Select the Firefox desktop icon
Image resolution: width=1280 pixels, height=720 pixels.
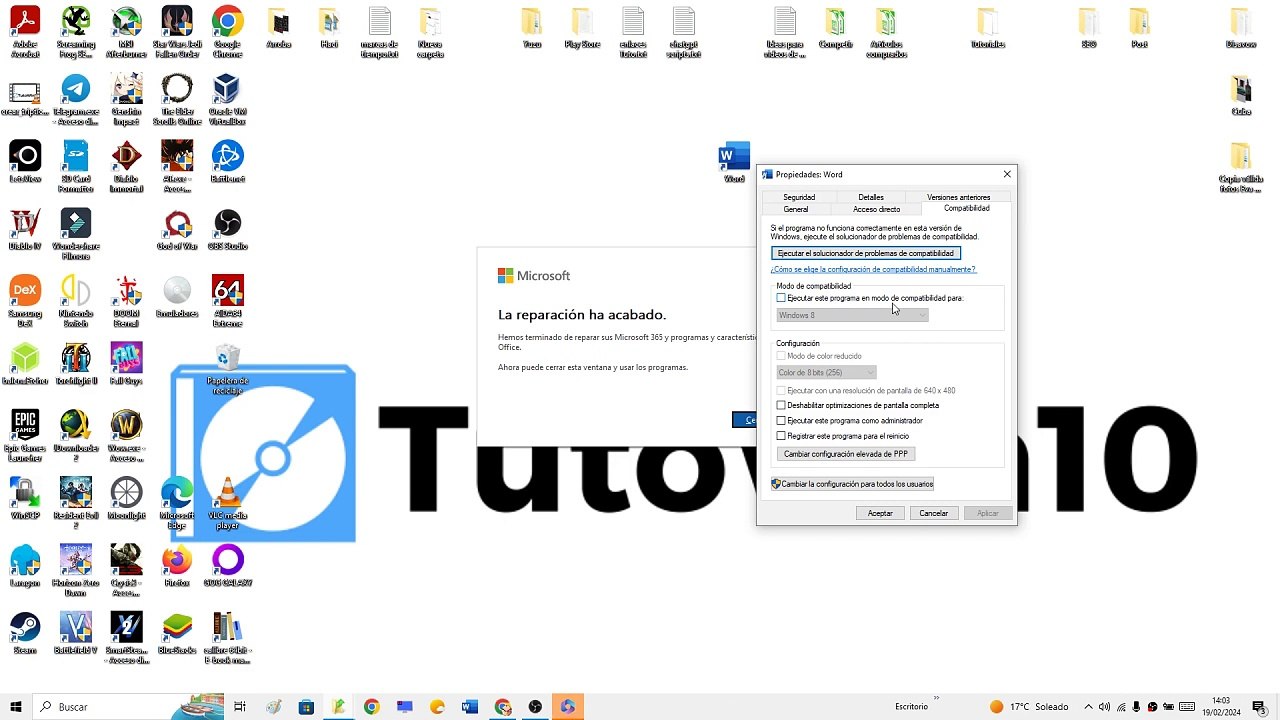177,565
